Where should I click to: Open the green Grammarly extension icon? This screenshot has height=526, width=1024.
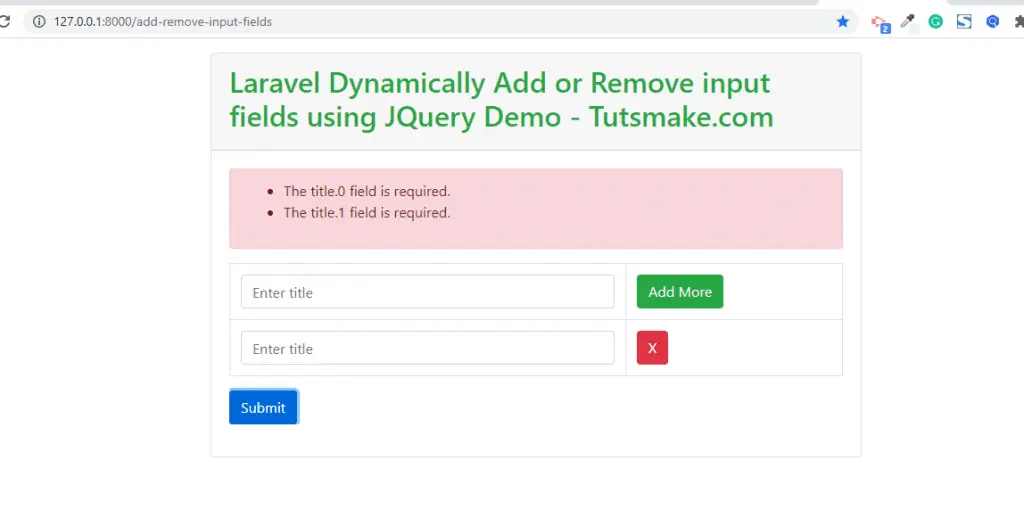(936, 22)
